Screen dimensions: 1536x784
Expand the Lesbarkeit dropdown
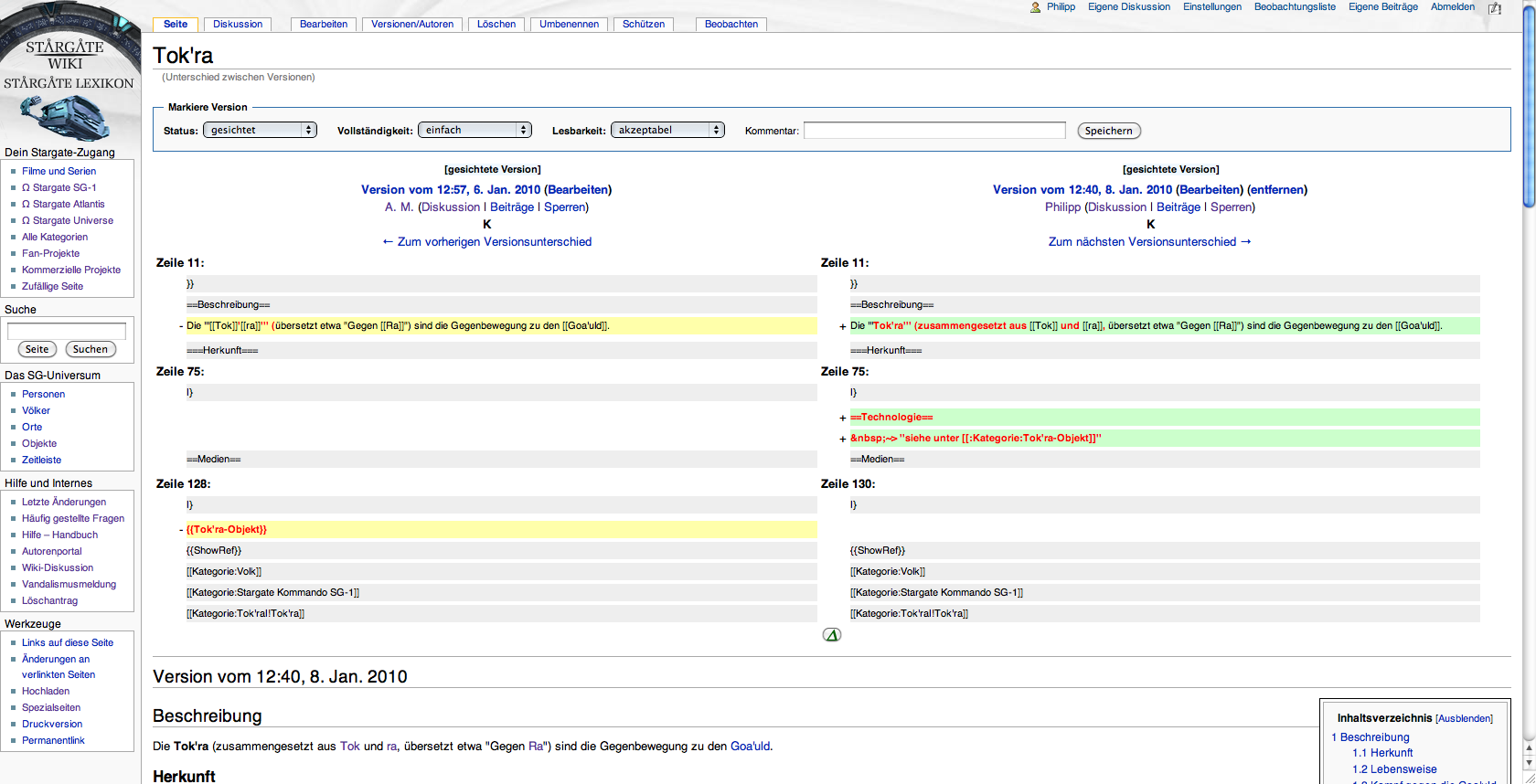tap(667, 131)
